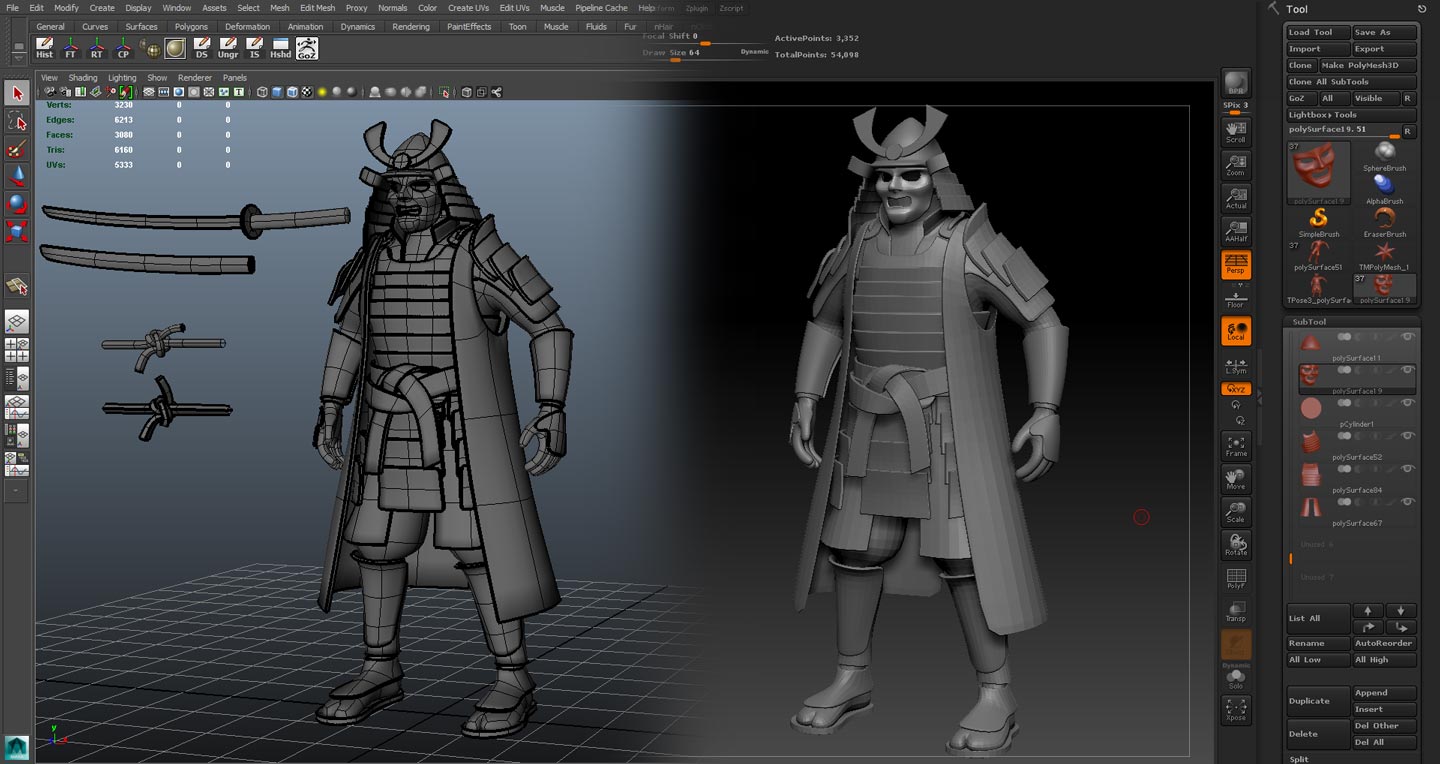This screenshot has height=764, width=1440.
Task: Toggle Persp perspective mode off
Action: (1236, 264)
